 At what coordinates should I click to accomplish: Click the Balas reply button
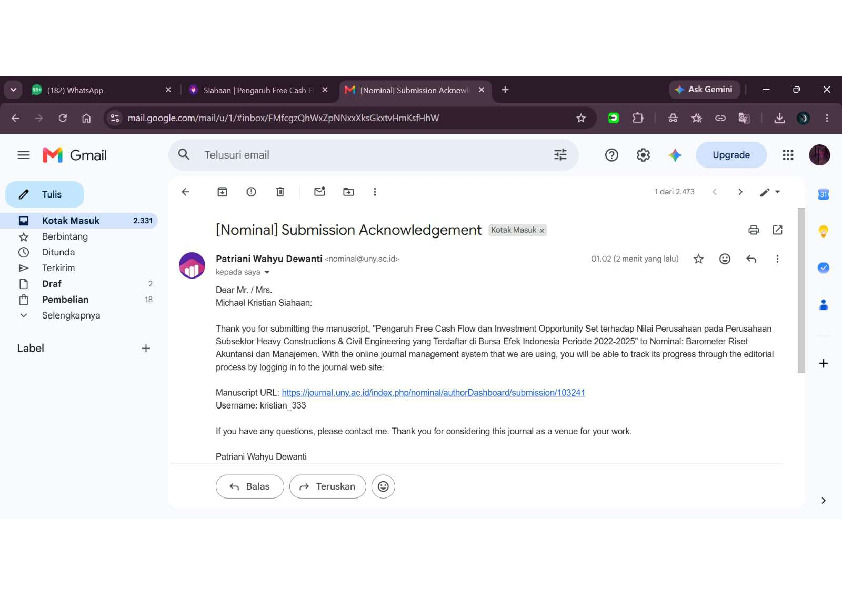point(250,487)
